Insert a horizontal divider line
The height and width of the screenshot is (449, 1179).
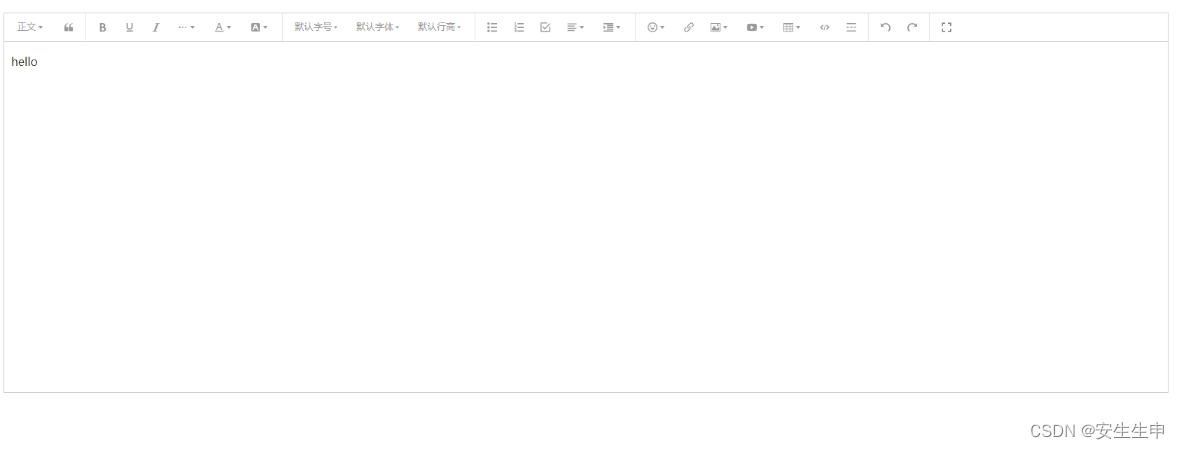pyautogui.click(x=851, y=27)
